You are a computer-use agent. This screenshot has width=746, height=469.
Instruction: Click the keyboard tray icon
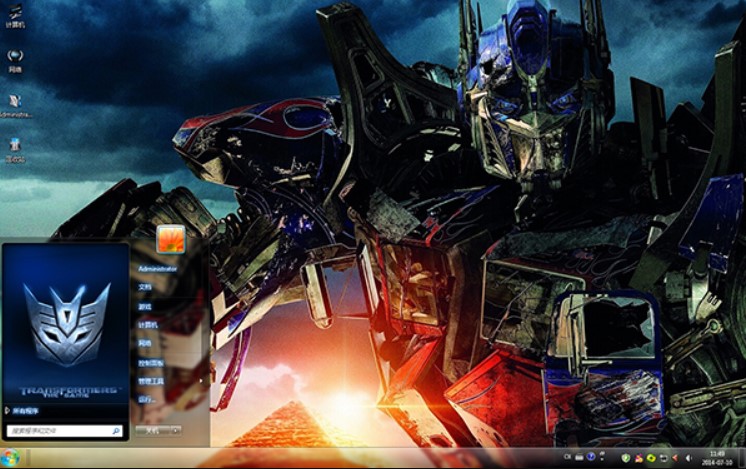579,457
